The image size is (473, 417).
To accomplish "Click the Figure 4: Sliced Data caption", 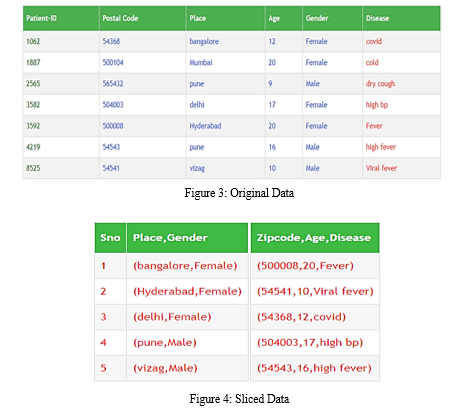I will [239, 399].
